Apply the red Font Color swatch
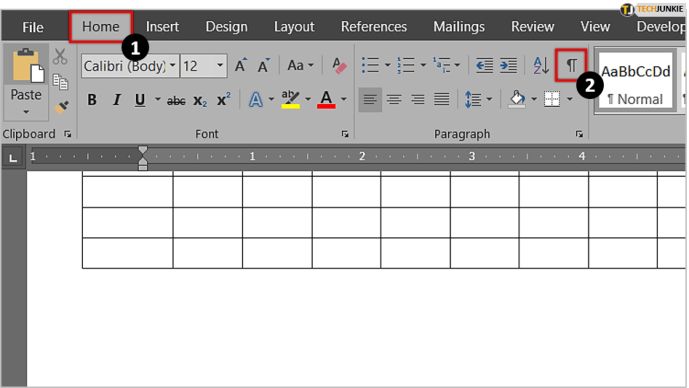689x388 pixels. click(326, 100)
